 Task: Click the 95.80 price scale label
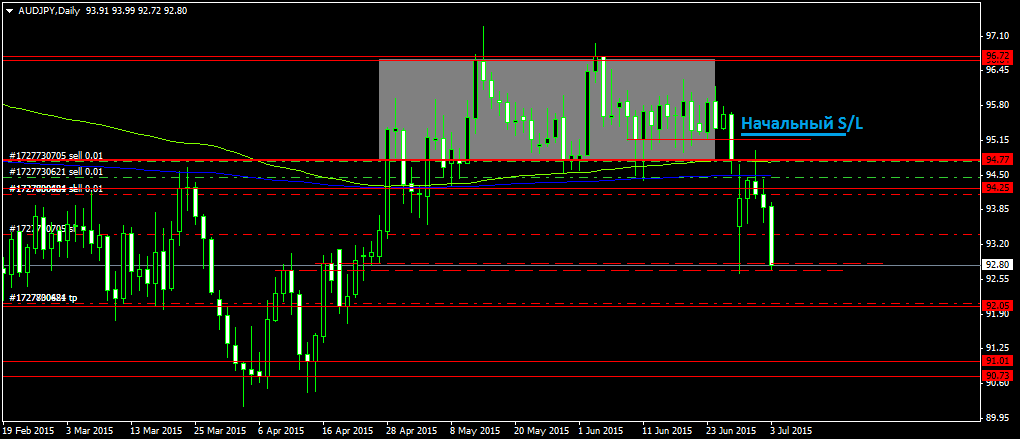point(998,105)
